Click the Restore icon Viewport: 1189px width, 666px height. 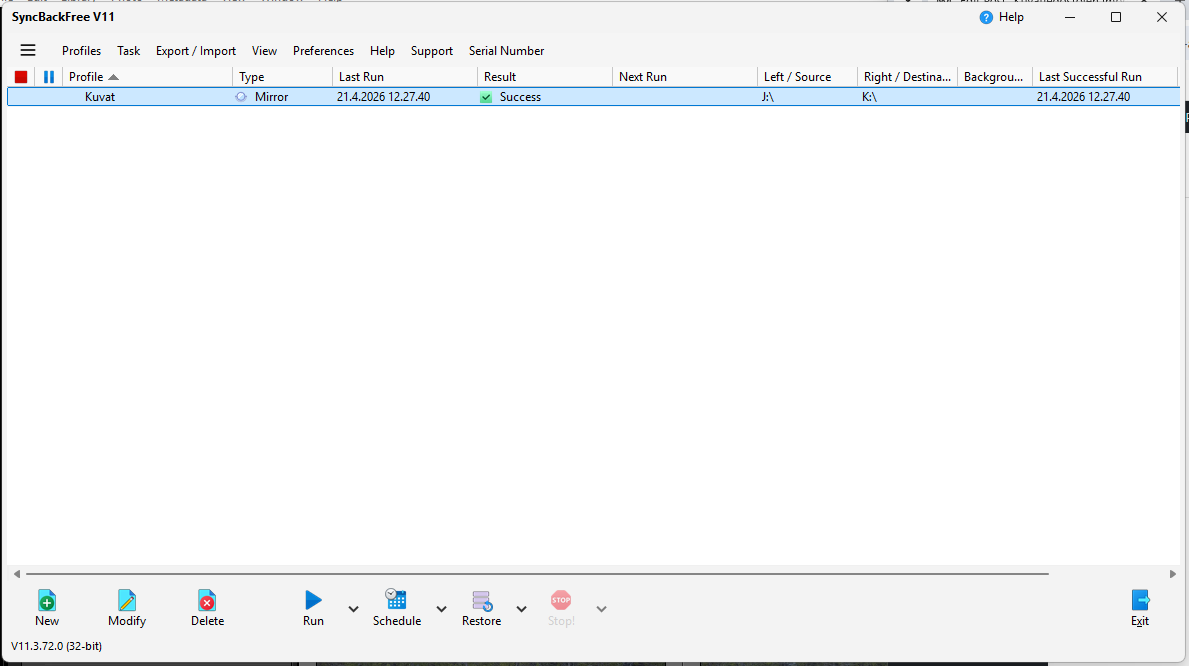[481, 600]
